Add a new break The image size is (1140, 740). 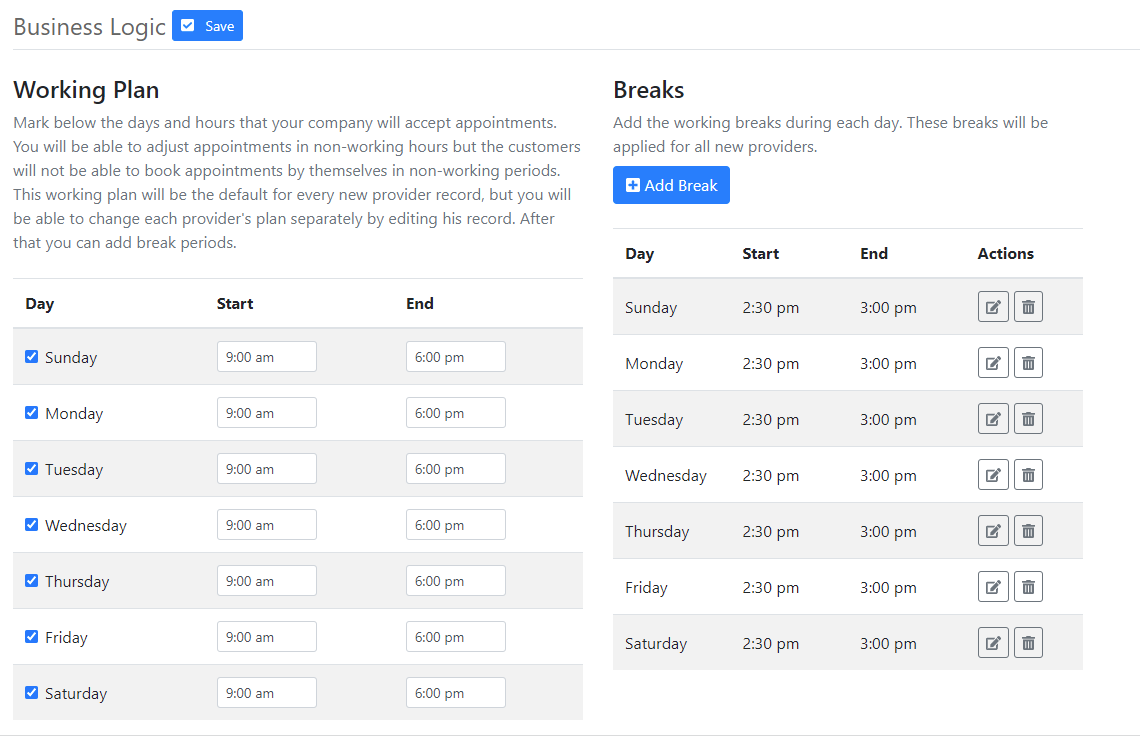click(x=671, y=185)
